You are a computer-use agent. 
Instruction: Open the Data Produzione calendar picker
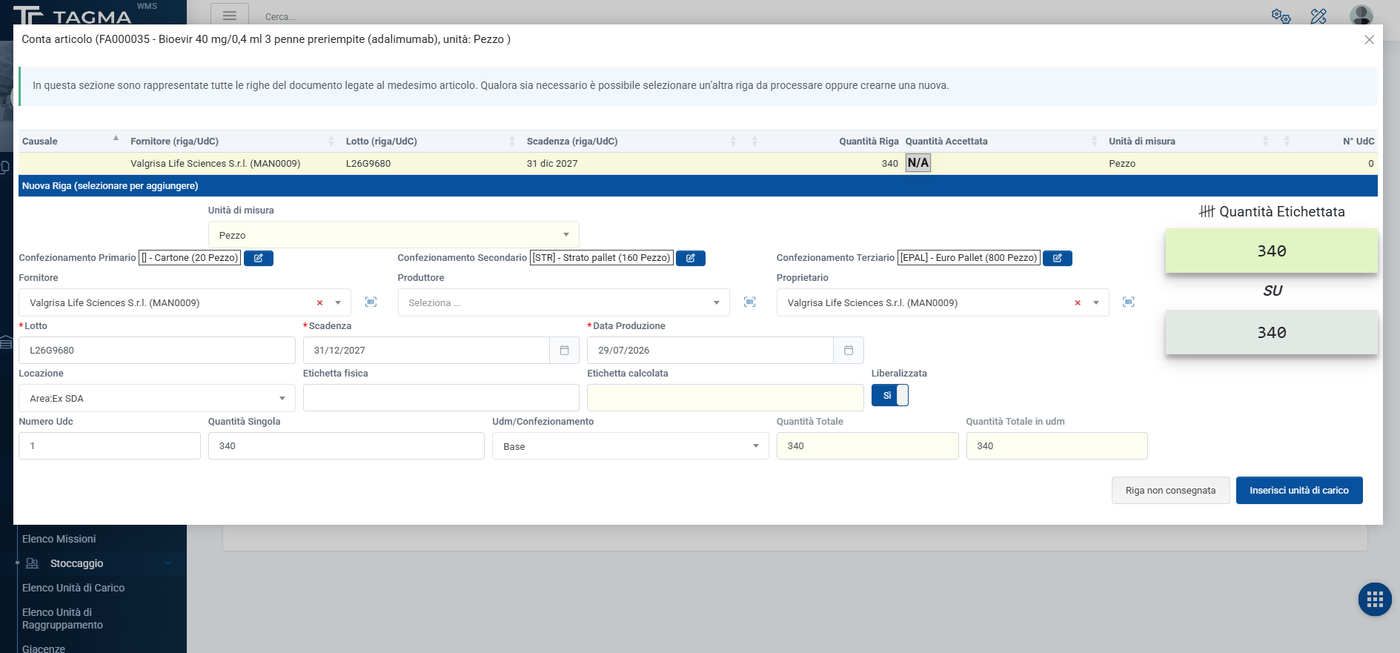[x=848, y=350]
